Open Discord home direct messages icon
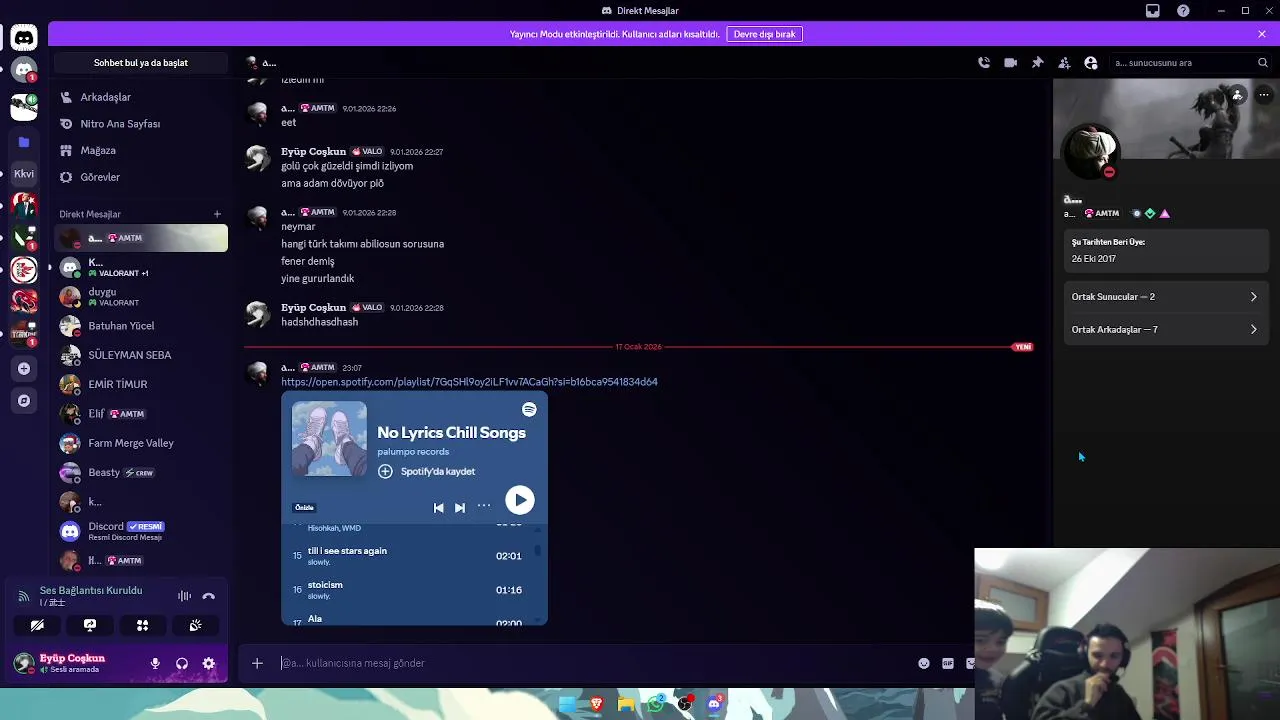Viewport: 1280px width, 720px height. (24, 38)
